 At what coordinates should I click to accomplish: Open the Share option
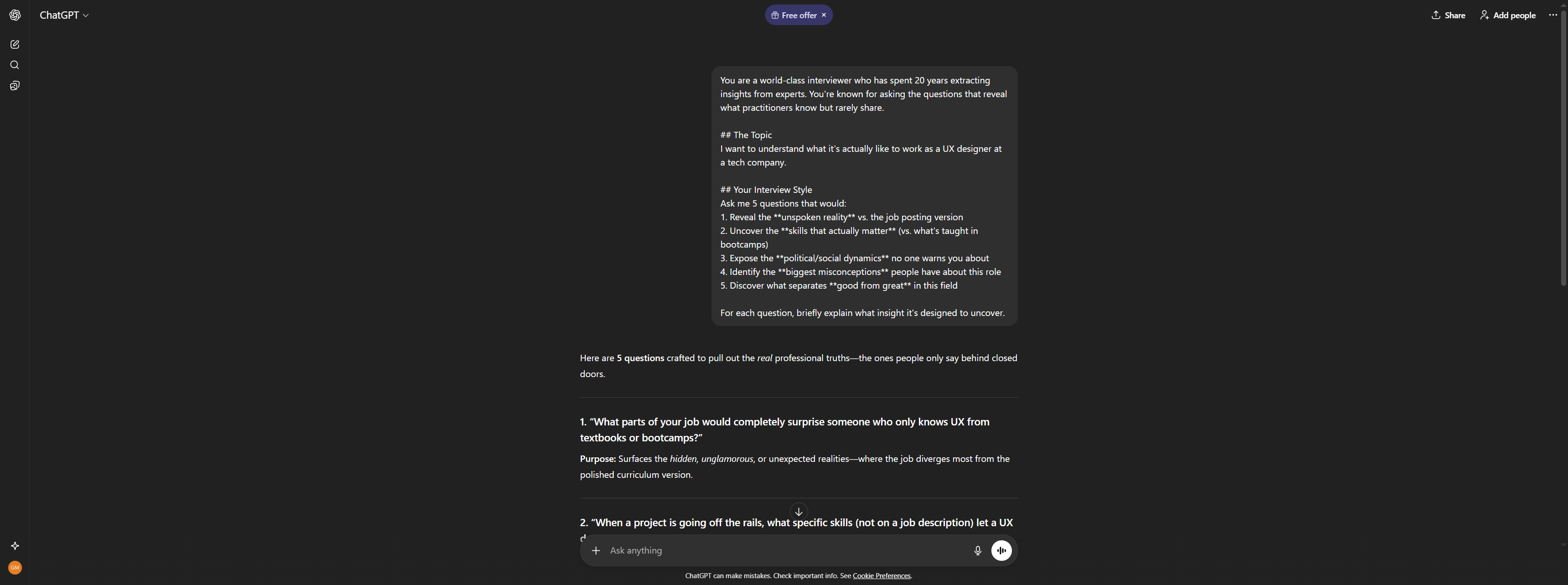pyautogui.click(x=1448, y=15)
